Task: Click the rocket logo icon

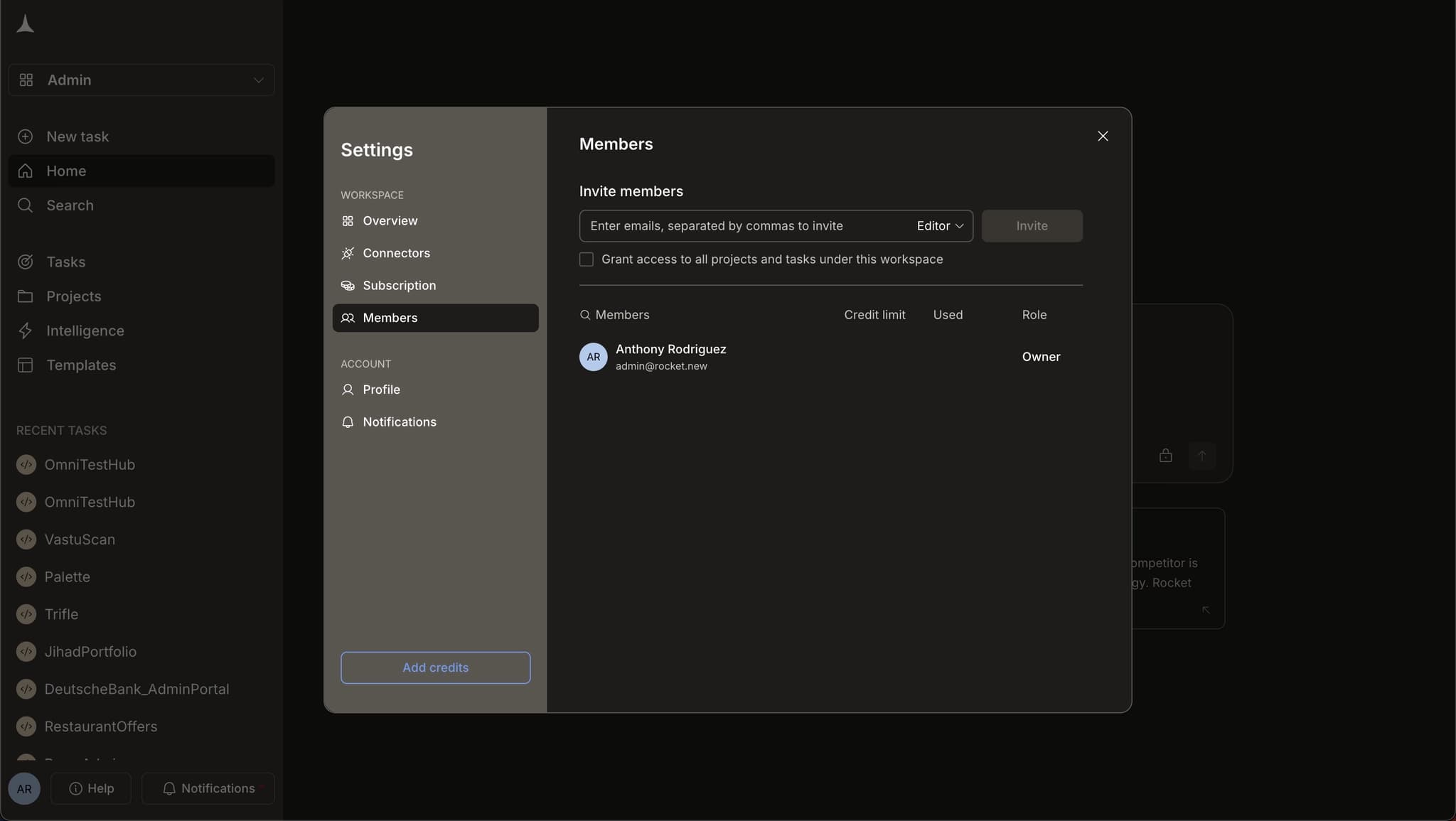Action: (25, 24)
